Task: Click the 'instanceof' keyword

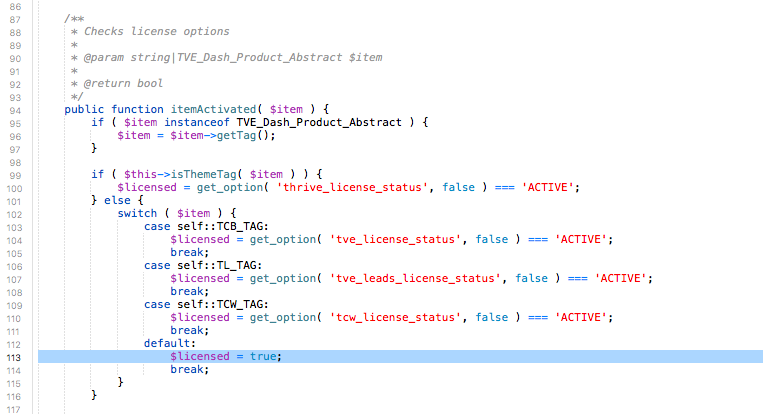Action: tap(196, 122)
